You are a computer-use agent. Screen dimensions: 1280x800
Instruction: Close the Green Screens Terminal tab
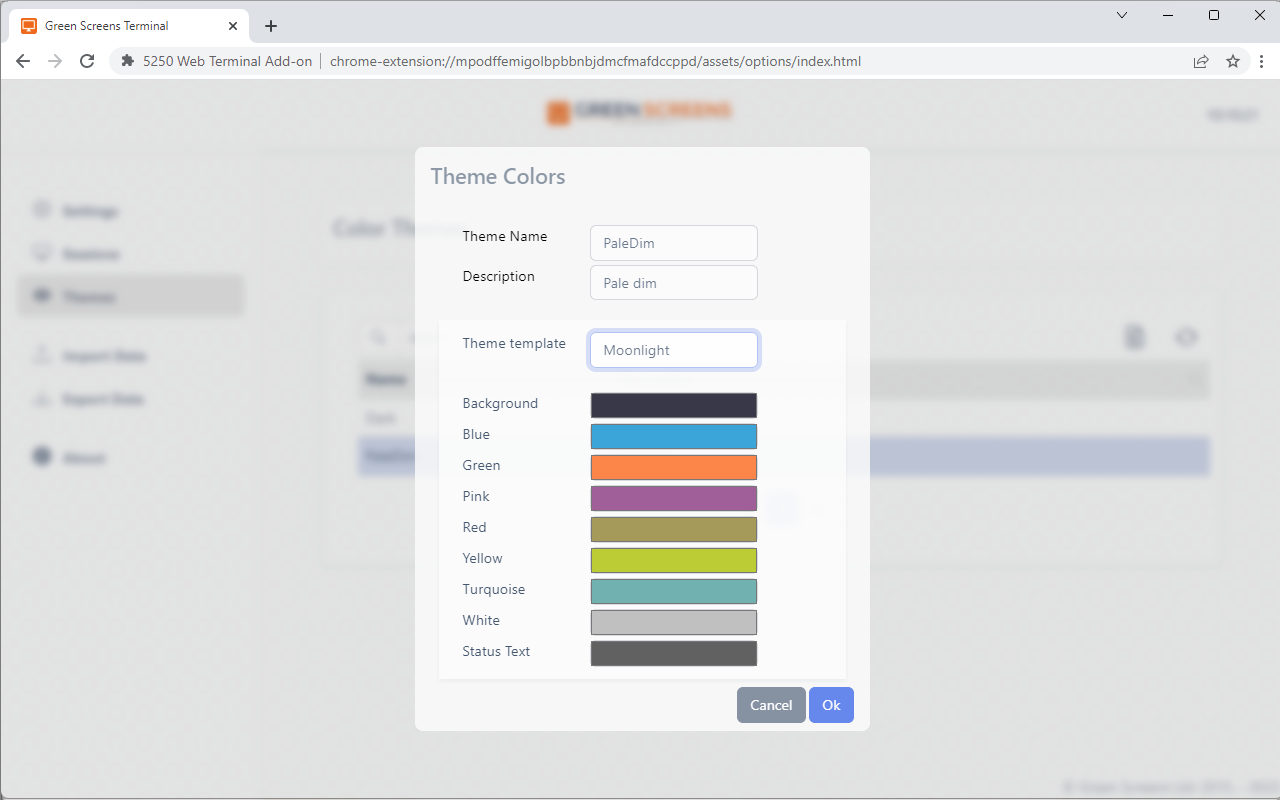point(233,26)
